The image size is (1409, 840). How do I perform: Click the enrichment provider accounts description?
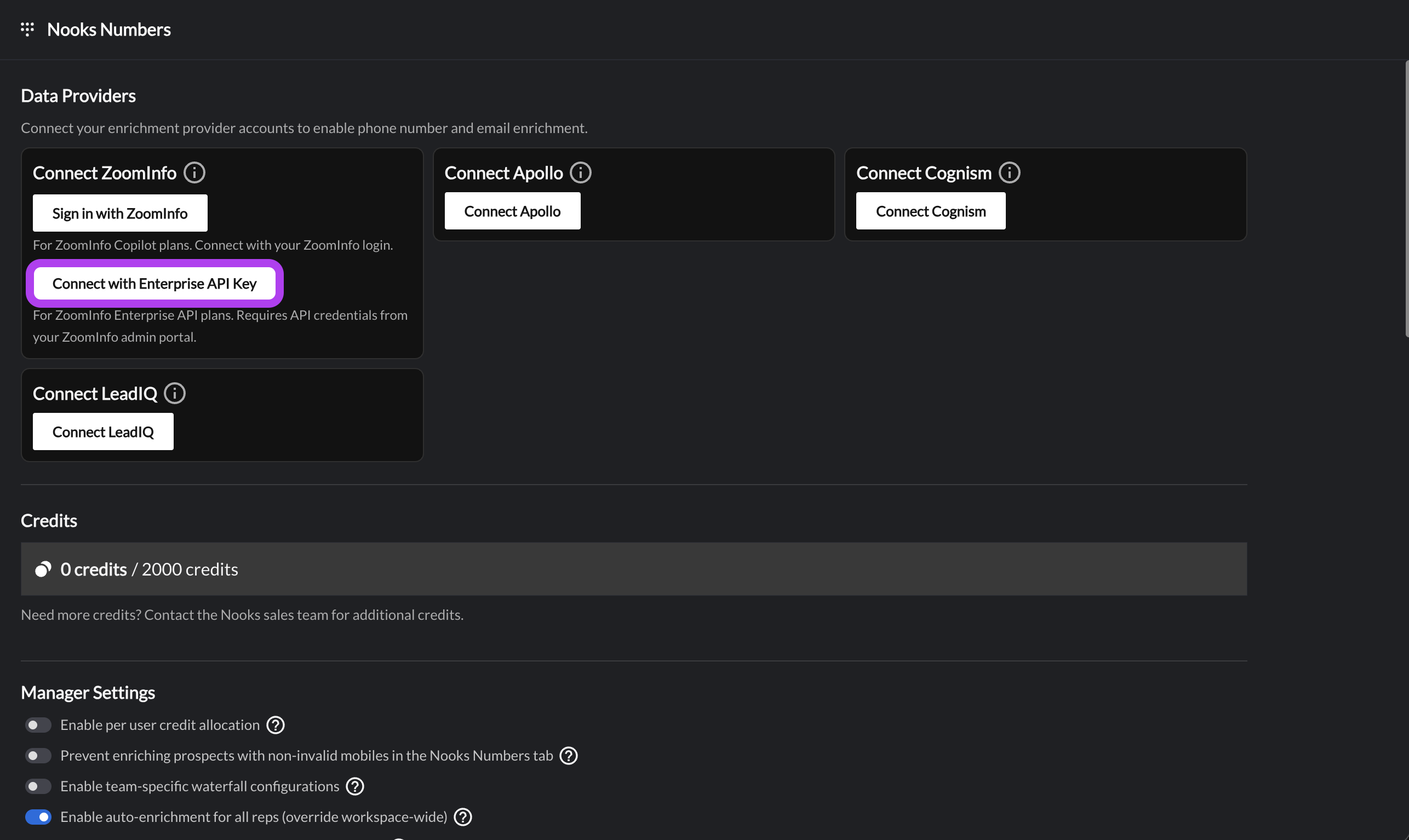(x=304, y=128)
